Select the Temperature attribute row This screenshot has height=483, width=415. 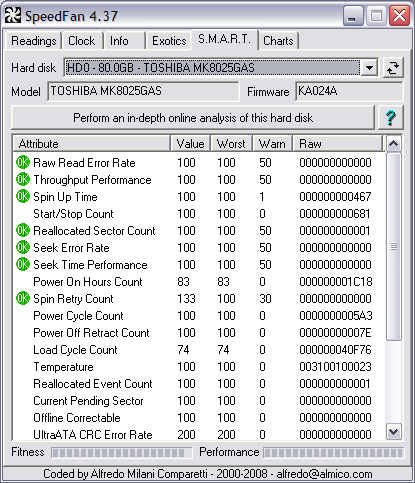coord(199,366)
